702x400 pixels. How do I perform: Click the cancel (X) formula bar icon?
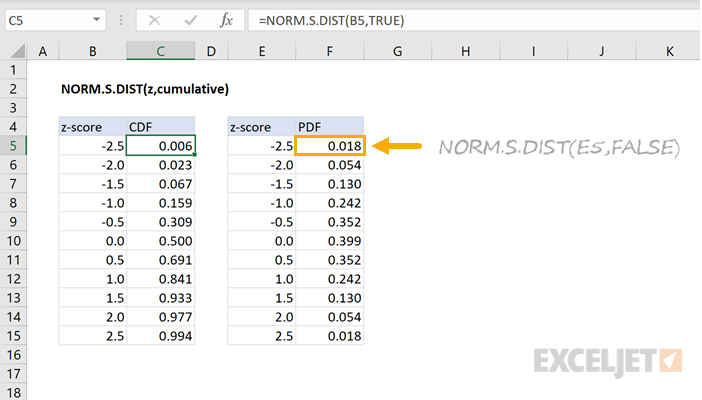pyautogui.click(x=154, y=20)
